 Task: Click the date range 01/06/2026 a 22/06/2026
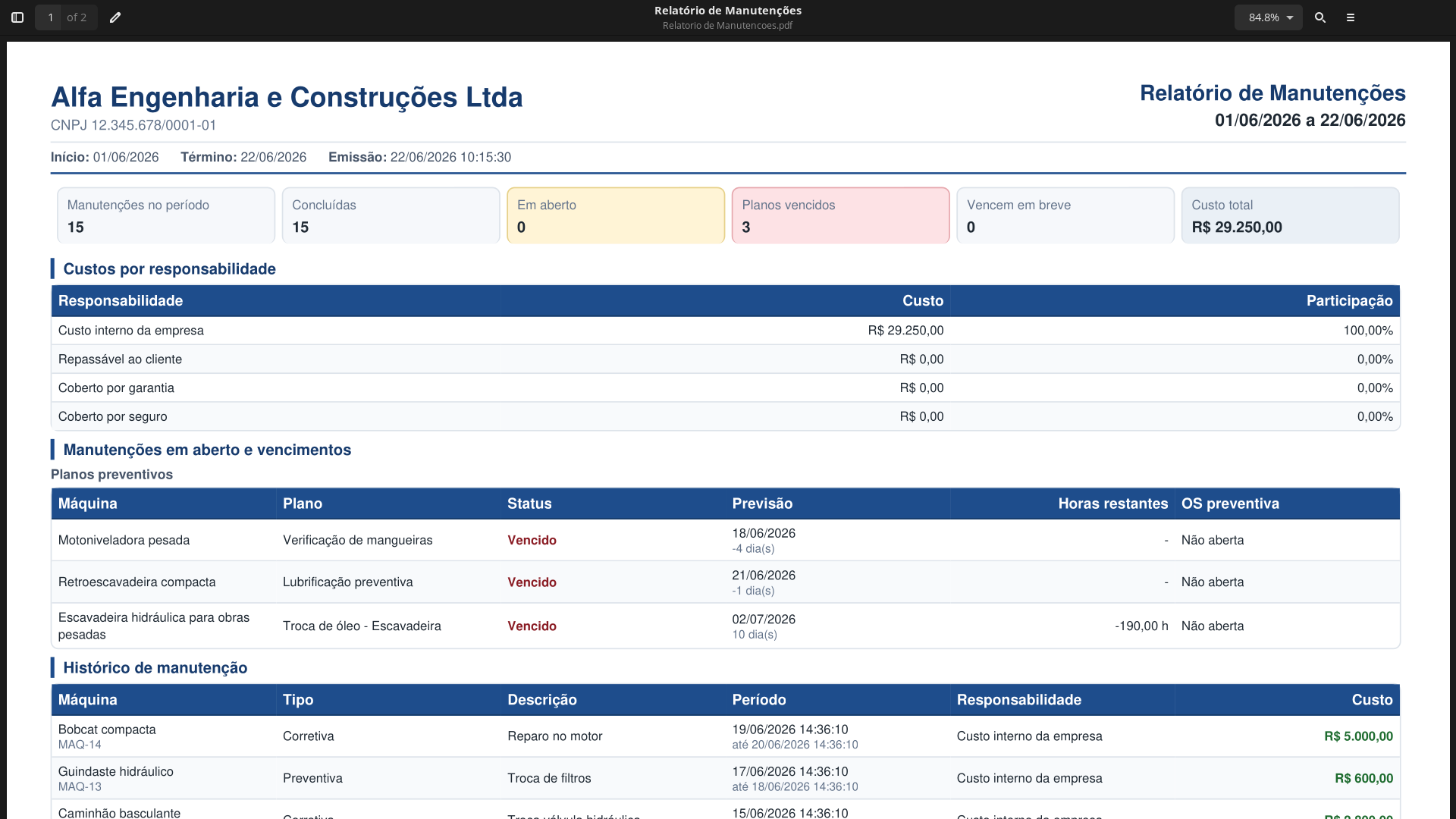click(1310, 120)
